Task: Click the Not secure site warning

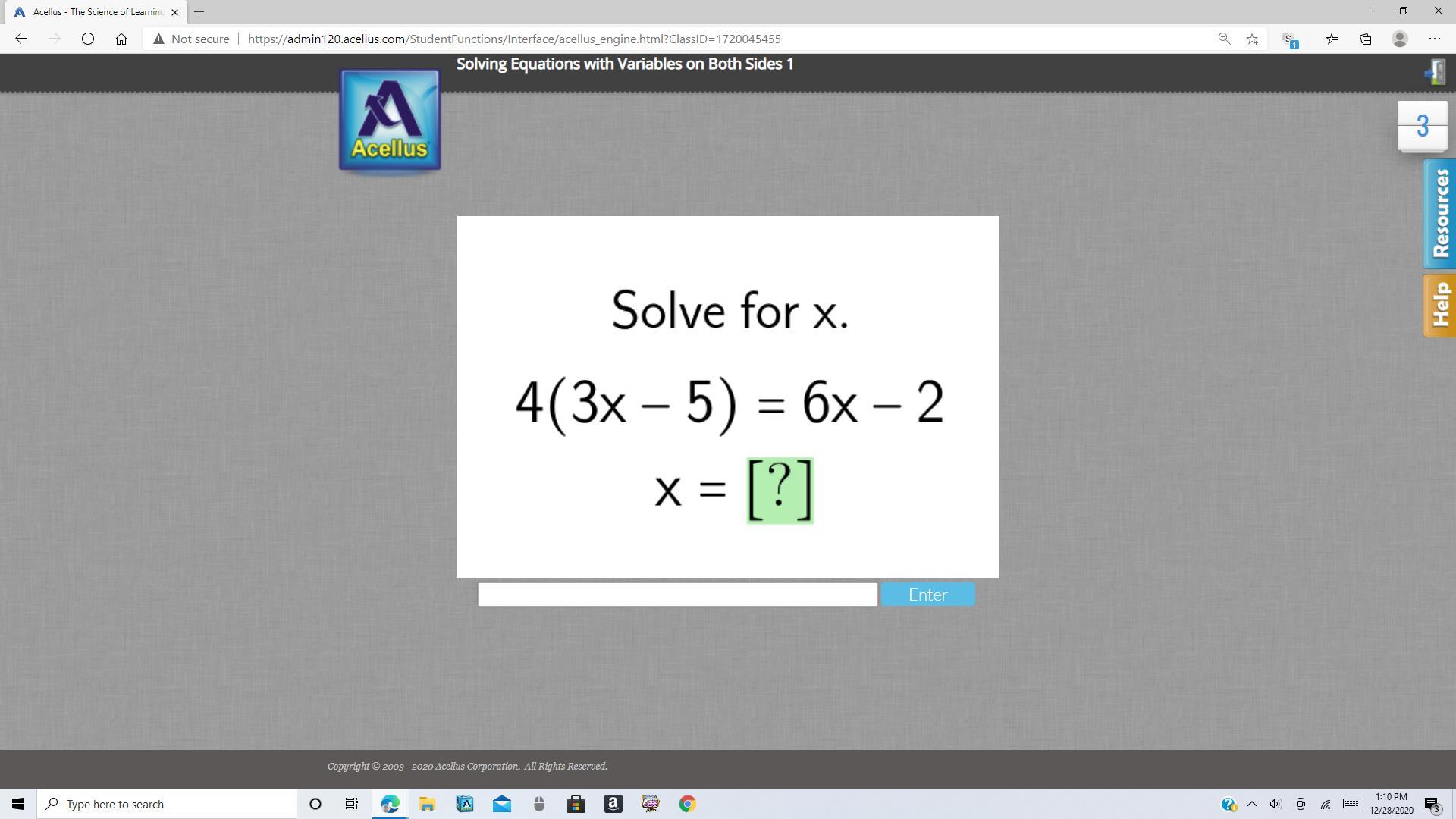Action: coord(191,39)
